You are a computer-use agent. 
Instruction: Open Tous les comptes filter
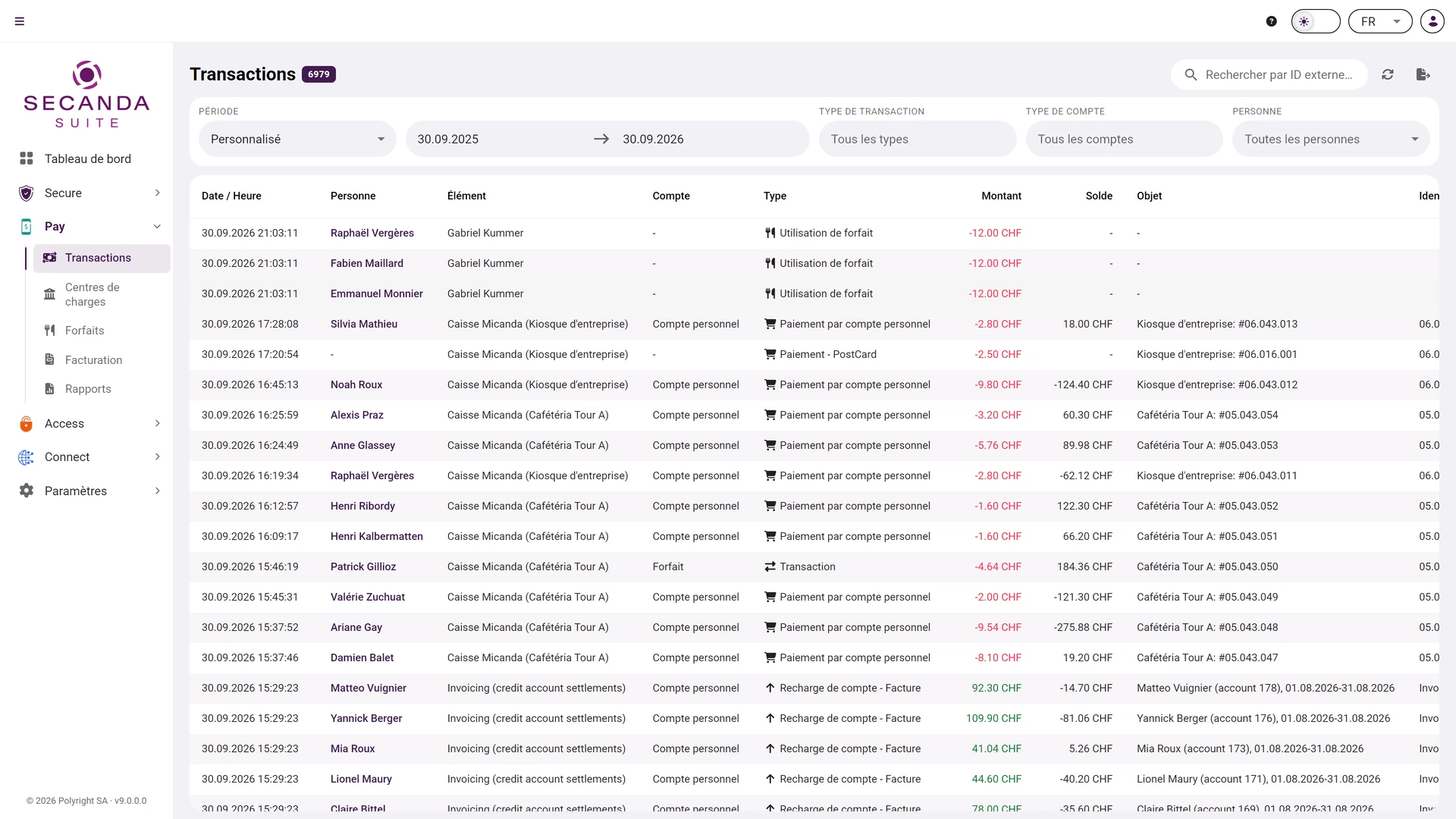(1124, 139)
